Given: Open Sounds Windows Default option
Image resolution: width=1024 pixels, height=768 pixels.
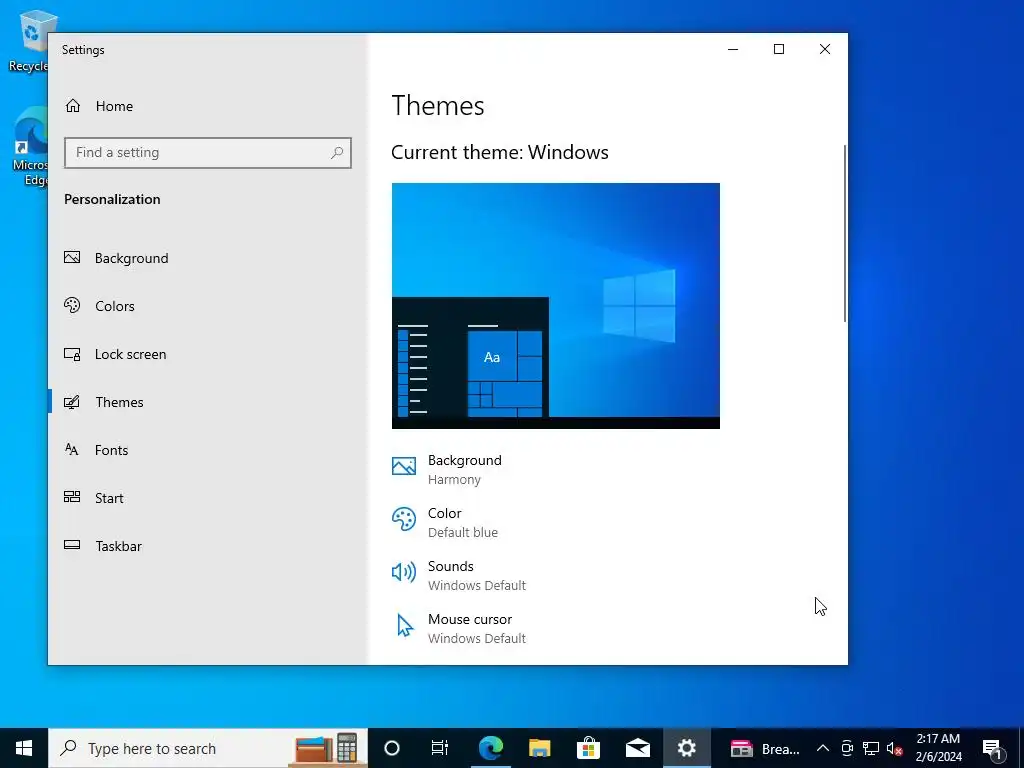Looking at the screenshot, I should [x=458, y=575].
